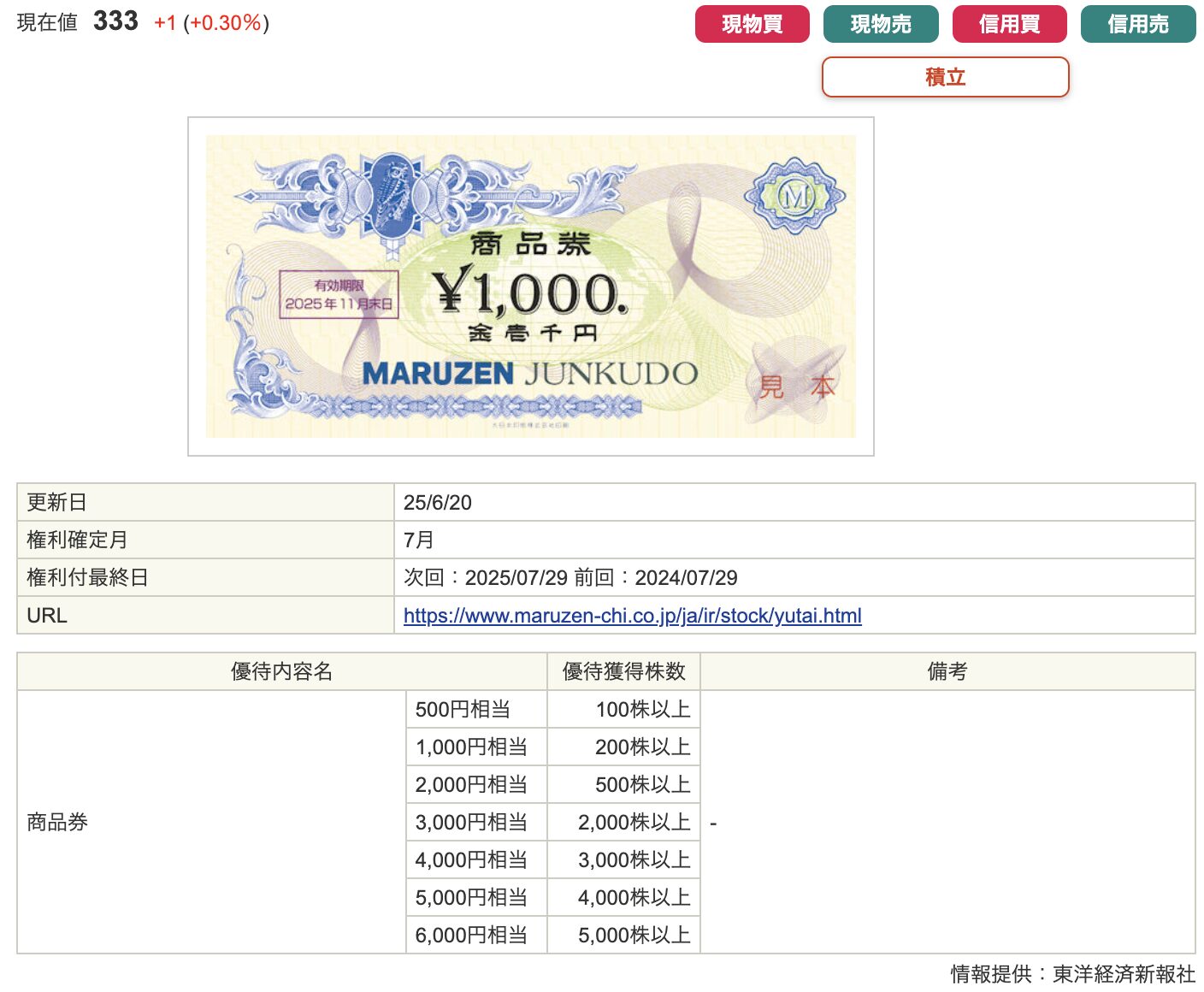
Task: Click the 備考 column header
Action: (x=947, y=672)
